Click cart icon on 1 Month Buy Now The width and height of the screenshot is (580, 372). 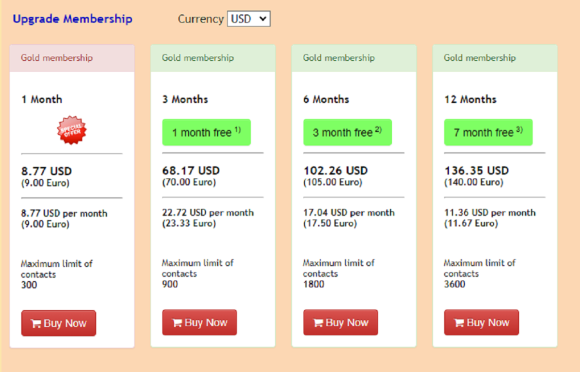pyautogui.click(x=36, y=324)
